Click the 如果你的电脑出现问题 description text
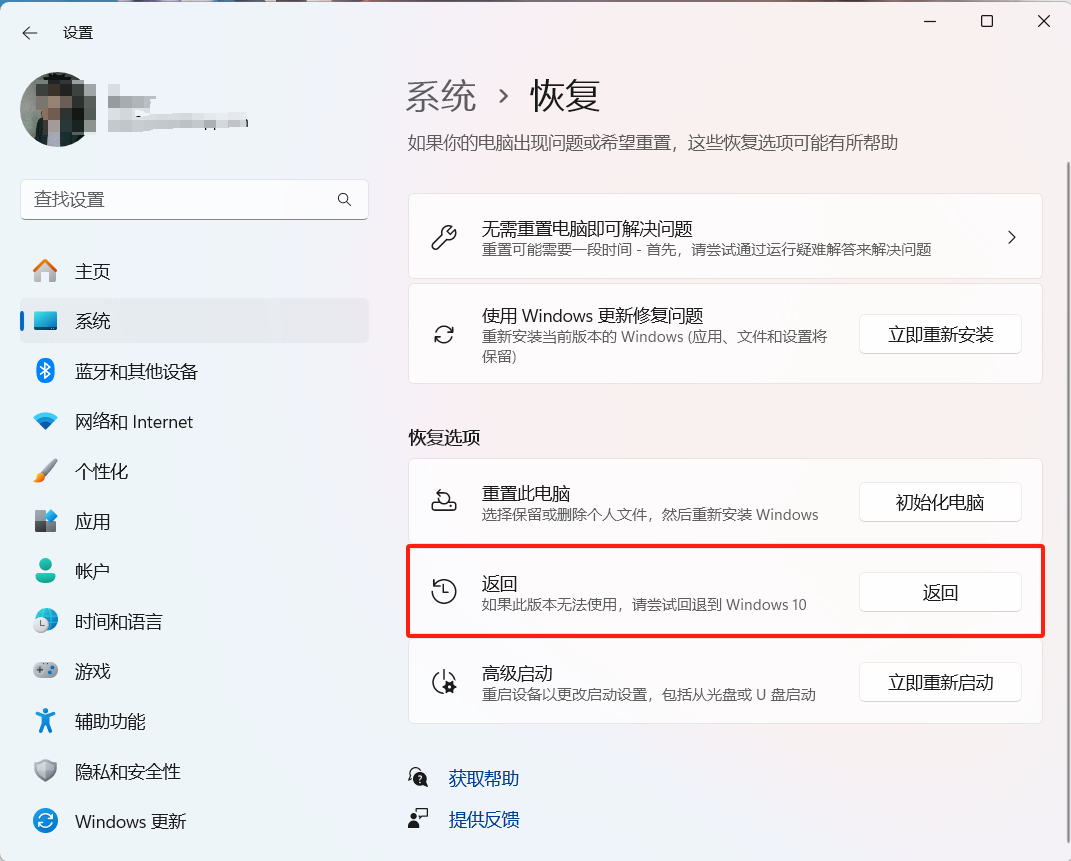This screenshot has height=861, width=1071. [x=652, y=143]
